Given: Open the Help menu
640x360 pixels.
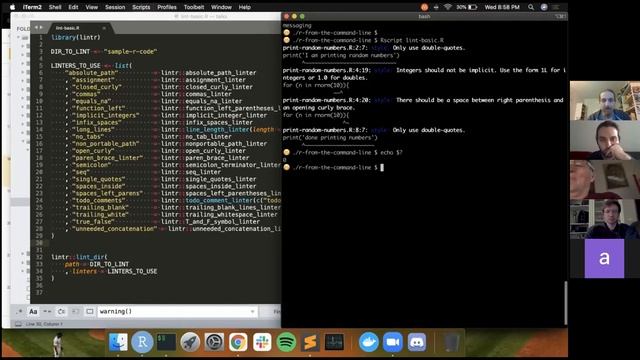Looking at the screenshot, I should [244, 7].
